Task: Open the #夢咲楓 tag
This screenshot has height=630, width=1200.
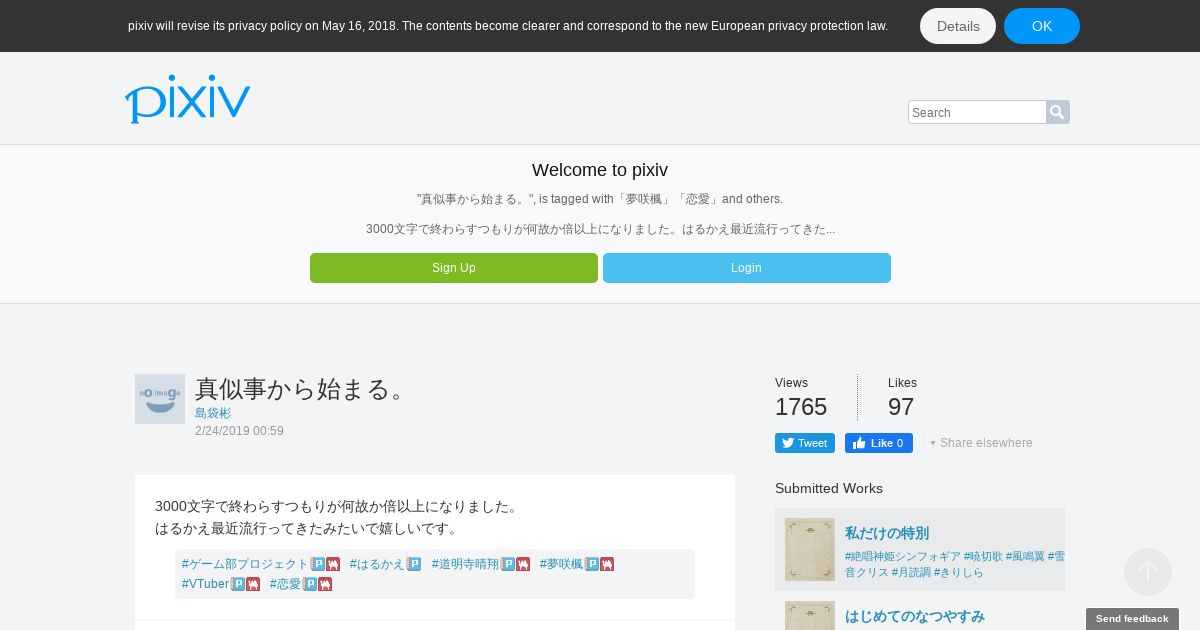Action: tap(562, 564)
